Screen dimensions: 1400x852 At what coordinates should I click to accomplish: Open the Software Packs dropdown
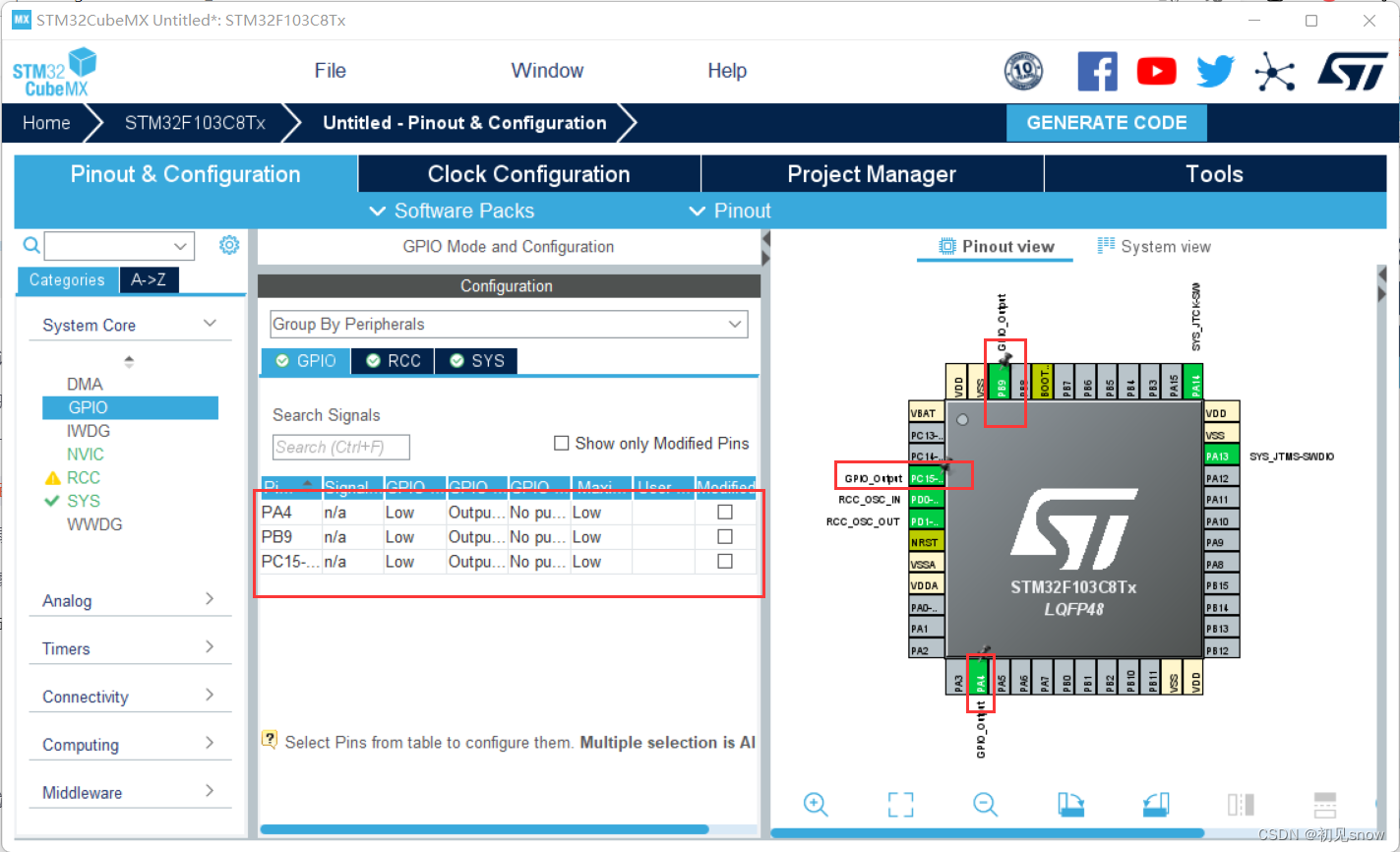tap(452, 211)
